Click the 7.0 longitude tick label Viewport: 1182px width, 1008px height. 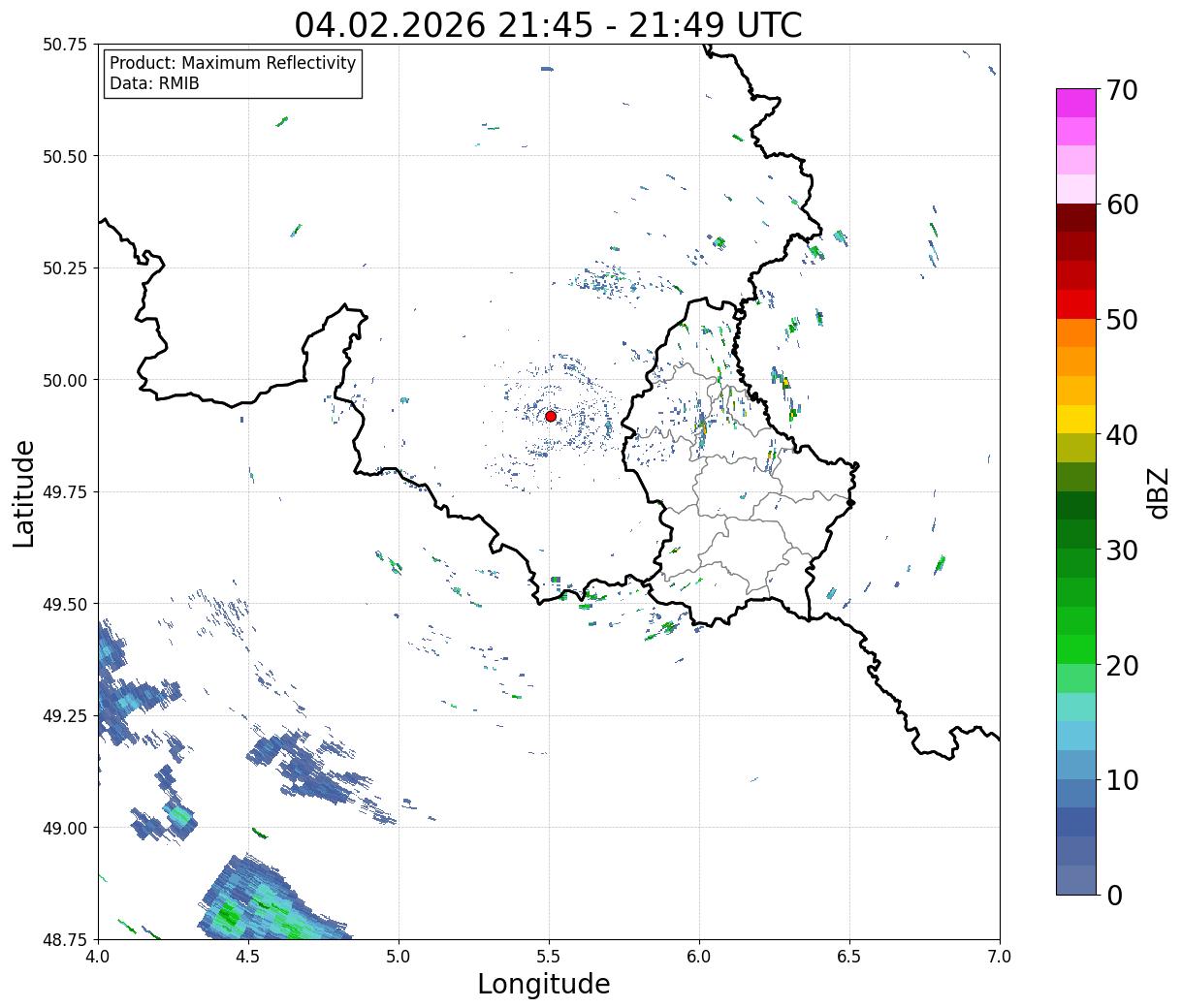[x=1000, y=957]
